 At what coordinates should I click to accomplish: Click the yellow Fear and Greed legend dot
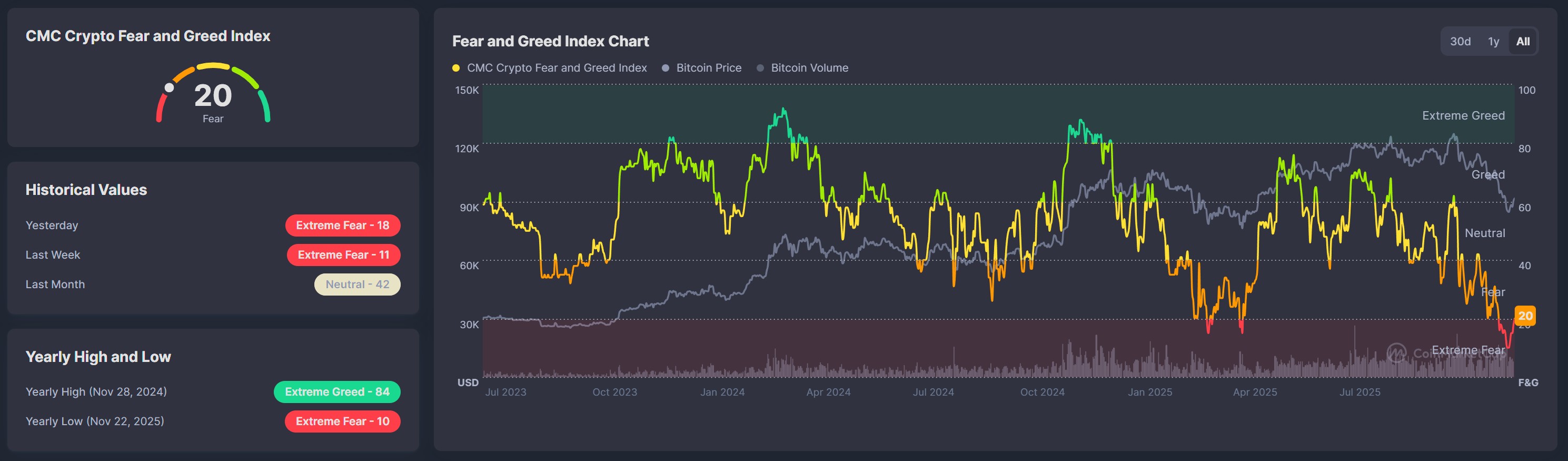point(456,68)
